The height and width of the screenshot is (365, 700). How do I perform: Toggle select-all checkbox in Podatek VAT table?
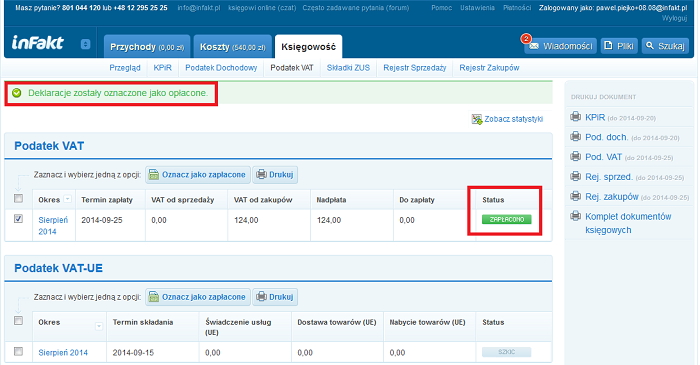18,199
